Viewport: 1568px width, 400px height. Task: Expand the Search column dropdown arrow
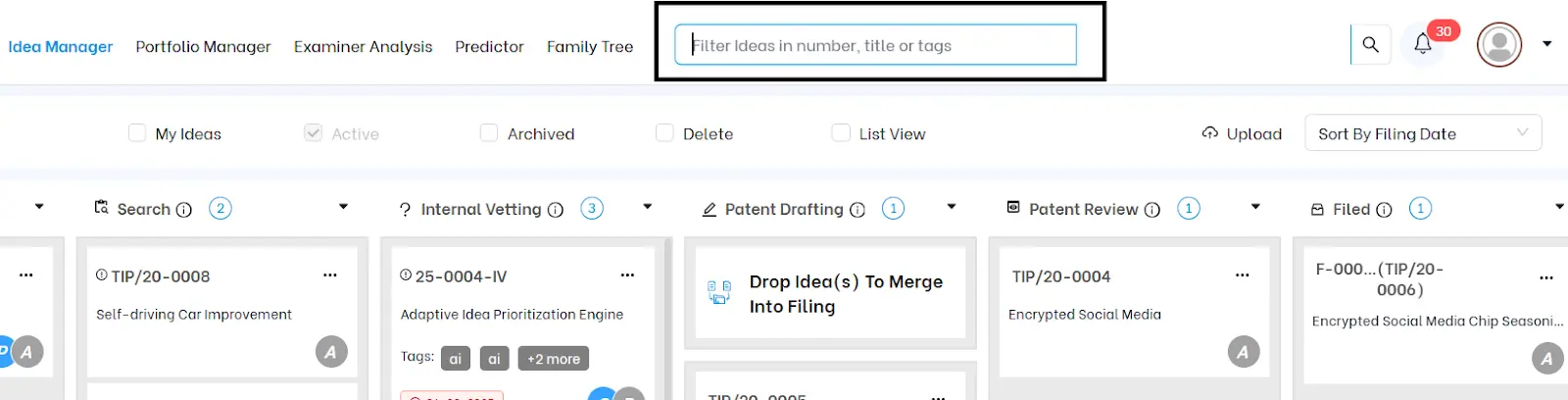click(343, 207)
